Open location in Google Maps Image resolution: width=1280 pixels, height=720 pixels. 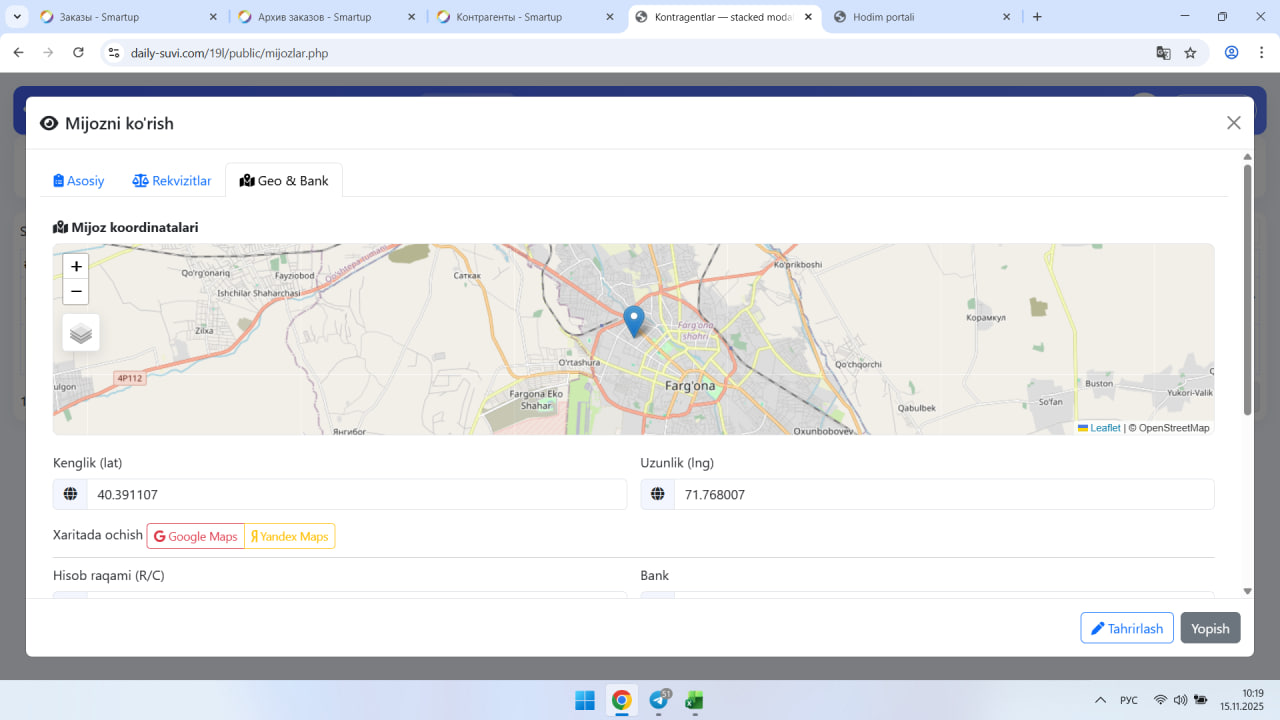pos(196,537)
